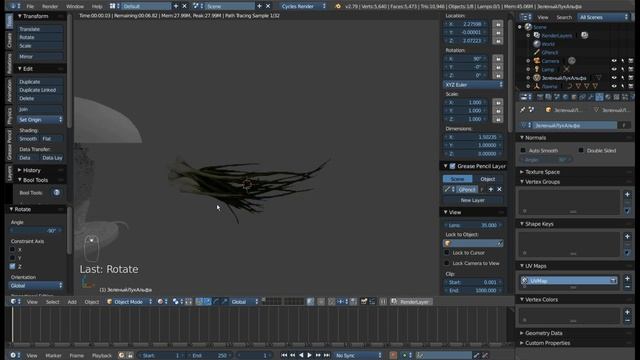Open the Help menu

pos(97,6)
